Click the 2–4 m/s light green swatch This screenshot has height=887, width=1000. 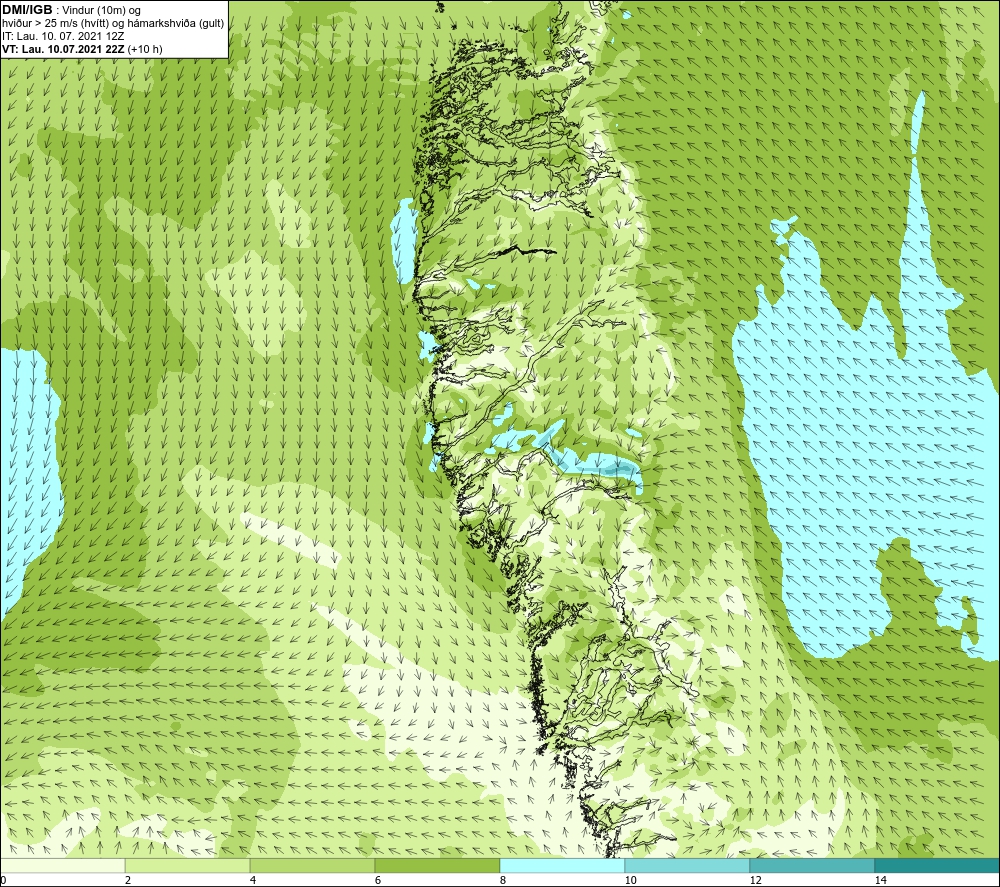click(x=188, y=866)
